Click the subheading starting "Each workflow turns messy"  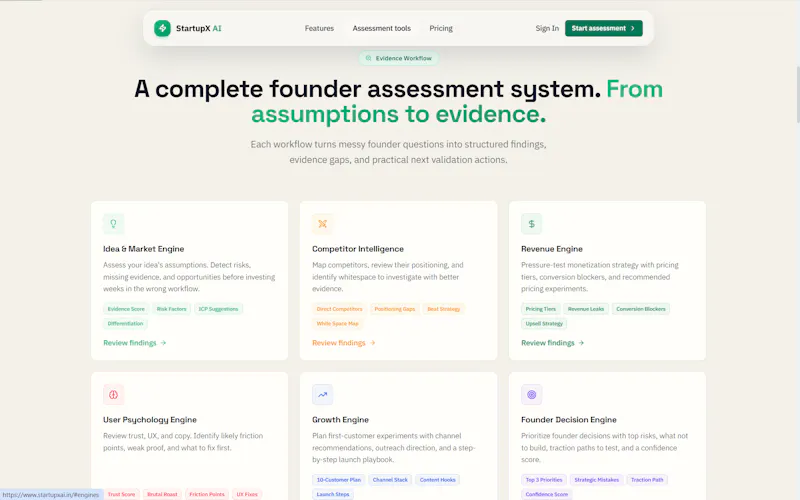(x=398, y=152)
